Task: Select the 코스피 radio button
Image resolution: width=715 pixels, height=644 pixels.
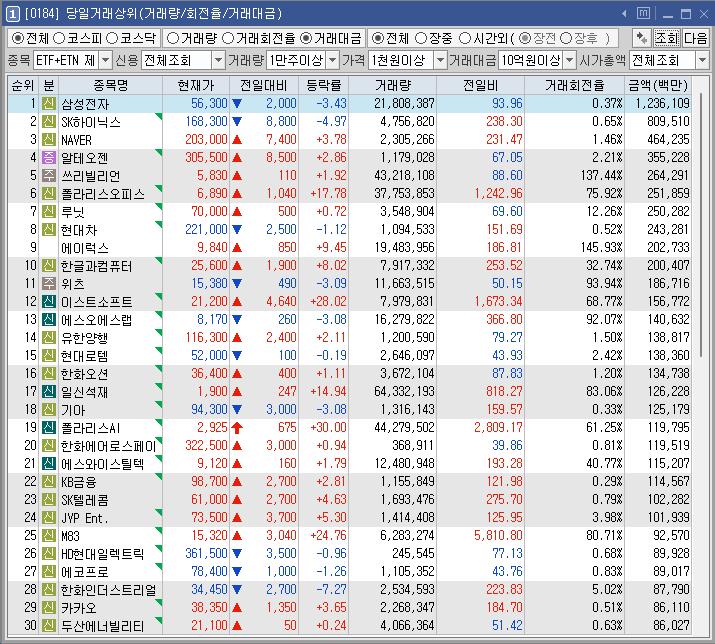Action: (59, 38)
